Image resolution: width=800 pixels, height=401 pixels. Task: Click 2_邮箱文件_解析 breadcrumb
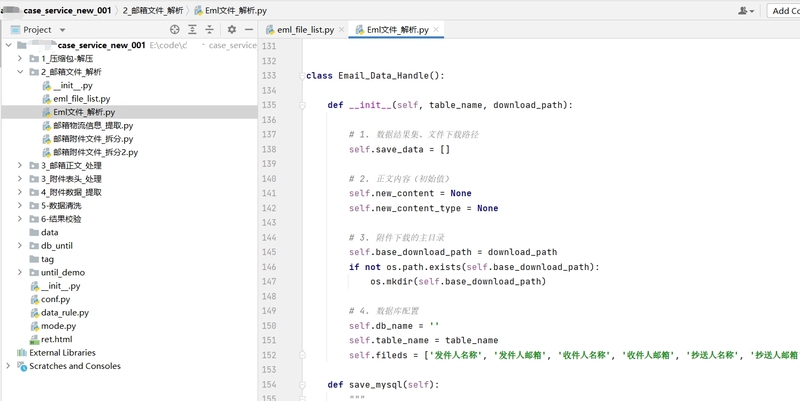(x=154, y=10)
